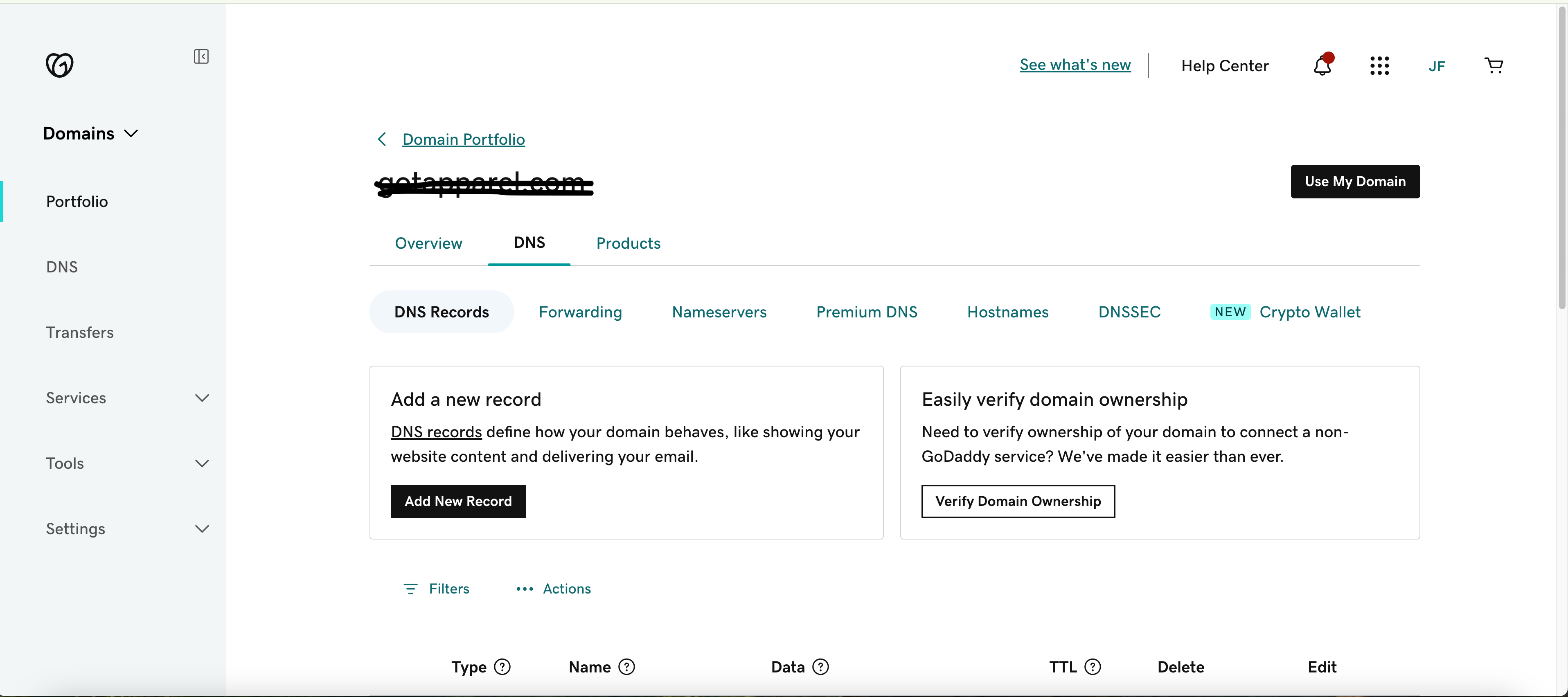Select DNS in the sidebar
Viewport: 1568px width, 697px height.
[x=61, y=267]
